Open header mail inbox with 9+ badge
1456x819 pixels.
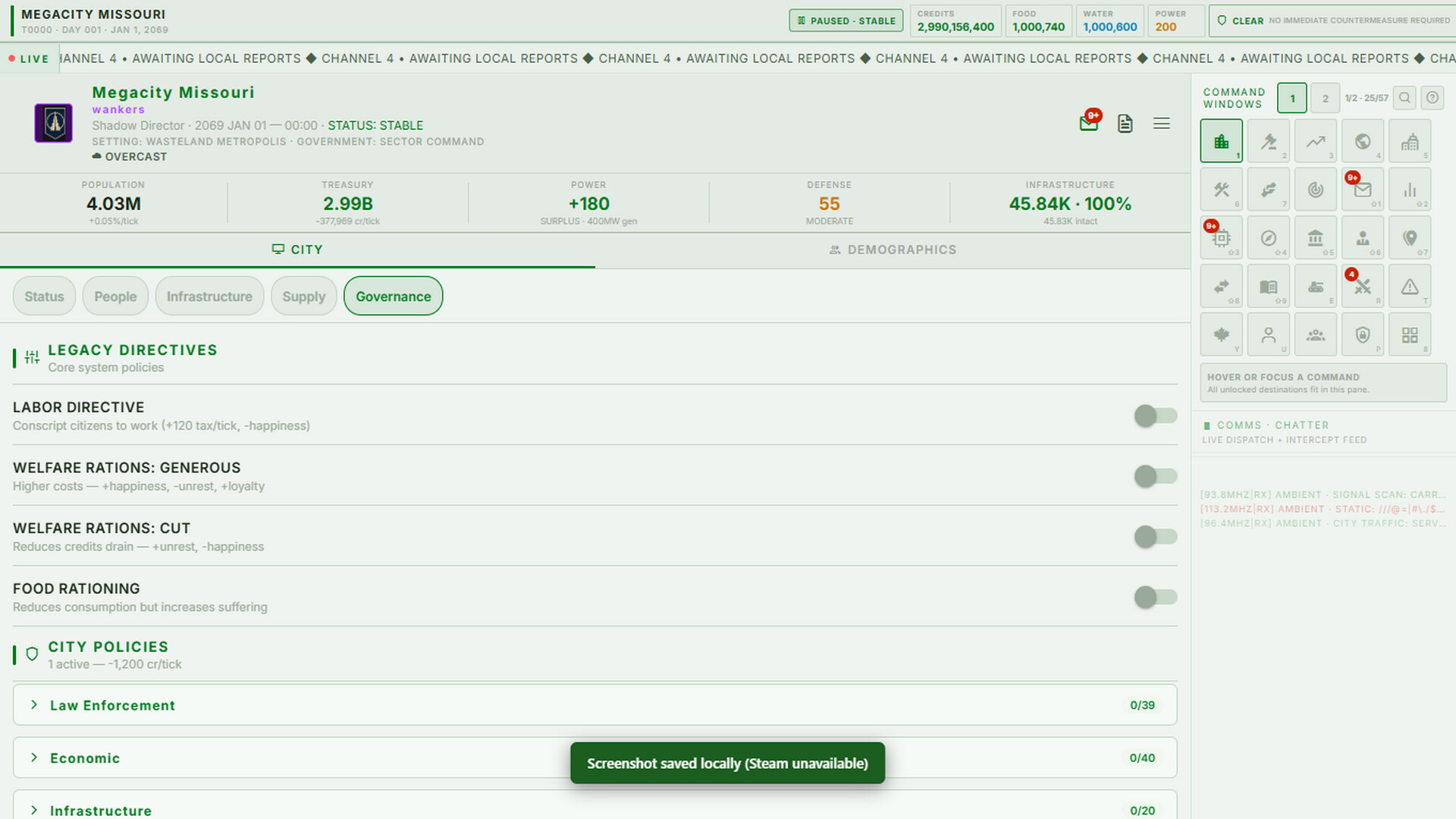[x=1089, y=123]
